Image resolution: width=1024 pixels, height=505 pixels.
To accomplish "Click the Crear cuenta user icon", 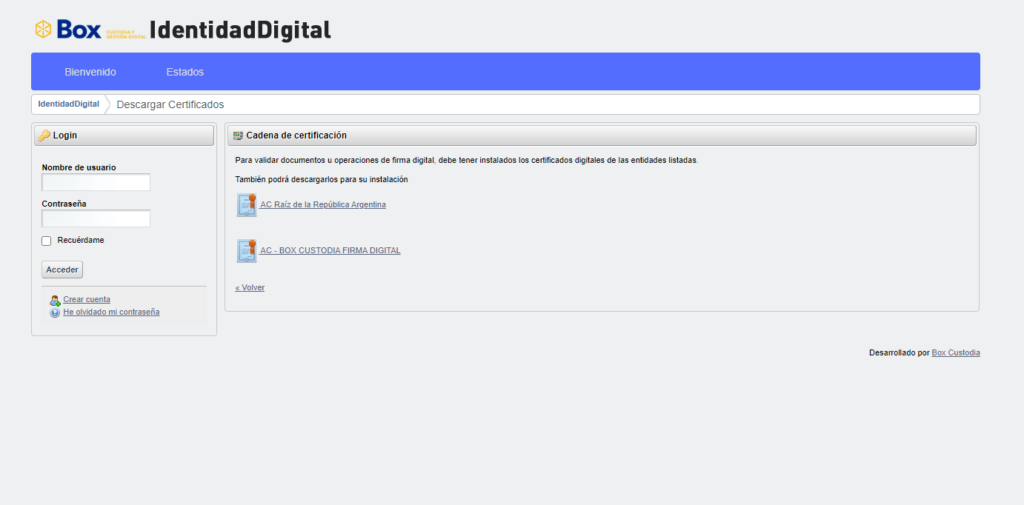I will (55, 300).
